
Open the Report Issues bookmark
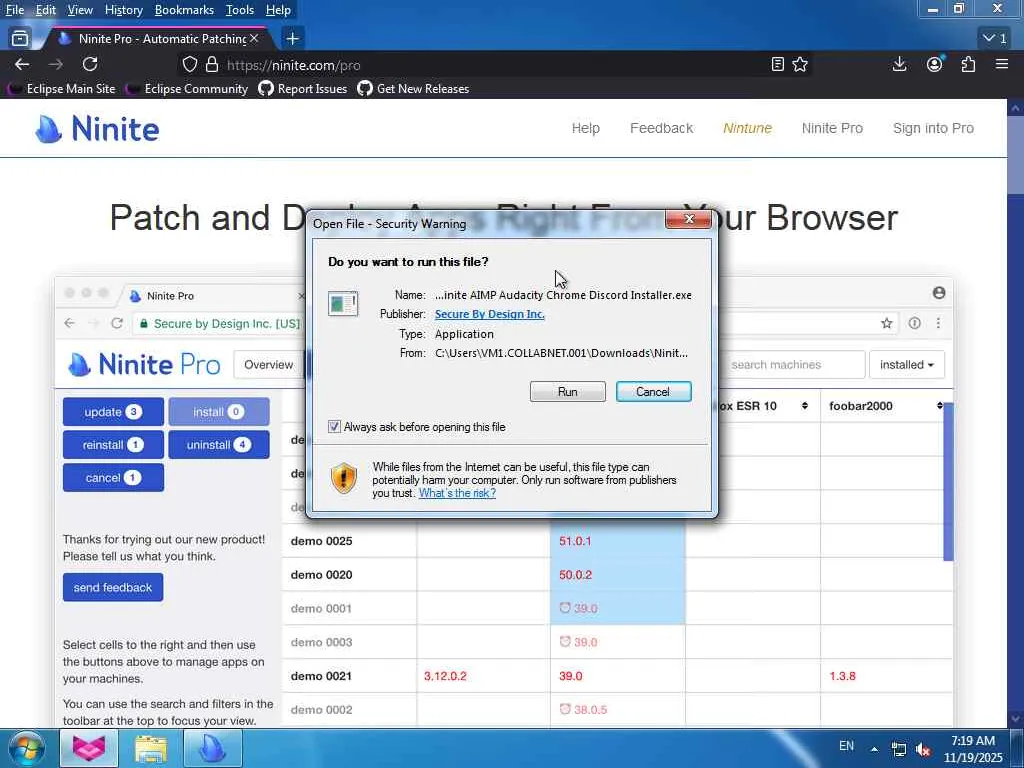click(302, 89)
